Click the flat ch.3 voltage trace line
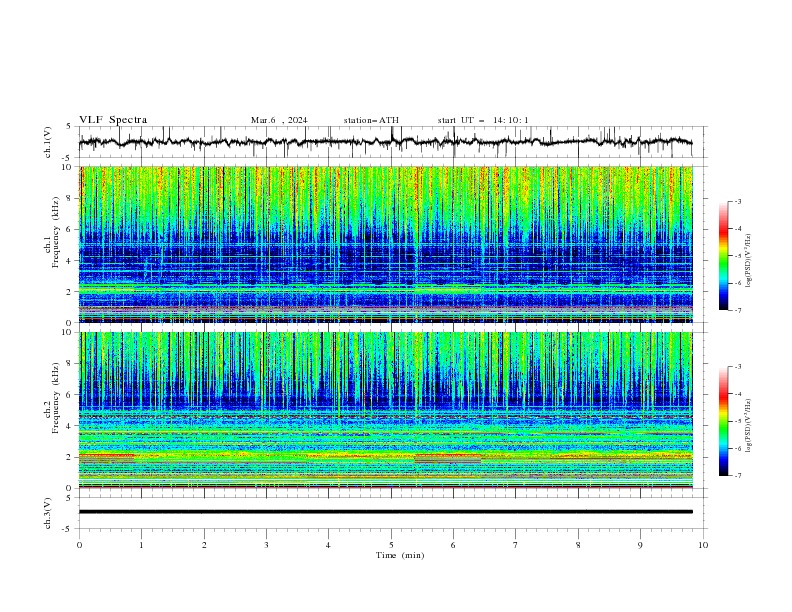The height and width of the screenshot is (612, 792). click(x=385, y=512)
